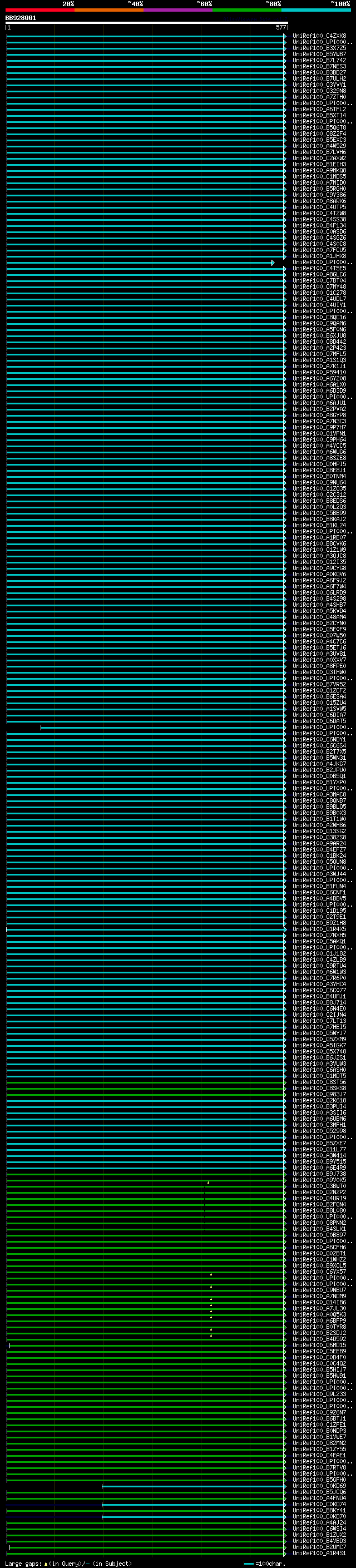Select label UniRef100_B4D592
This screenshot has height=1568, width=356.
(x=319, y=1338)
